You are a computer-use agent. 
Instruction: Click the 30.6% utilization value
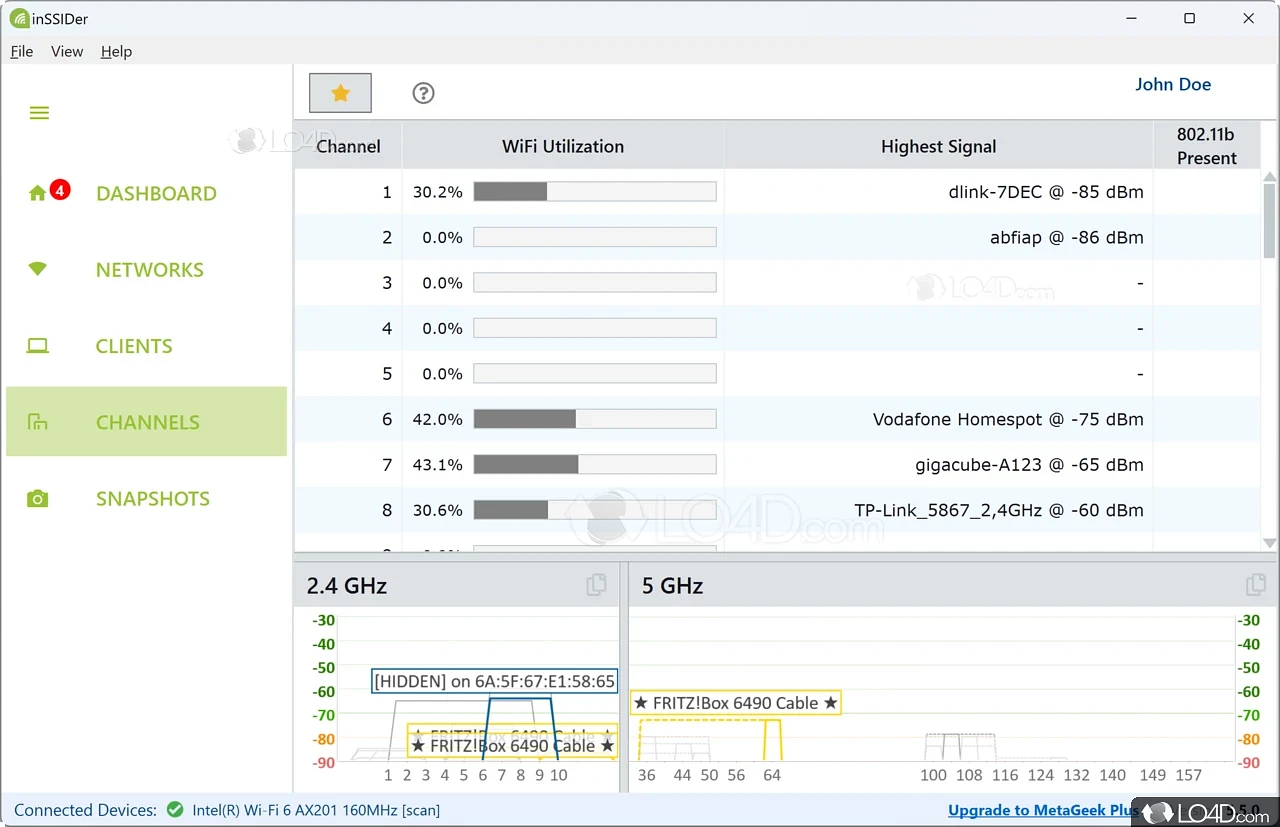437,510
